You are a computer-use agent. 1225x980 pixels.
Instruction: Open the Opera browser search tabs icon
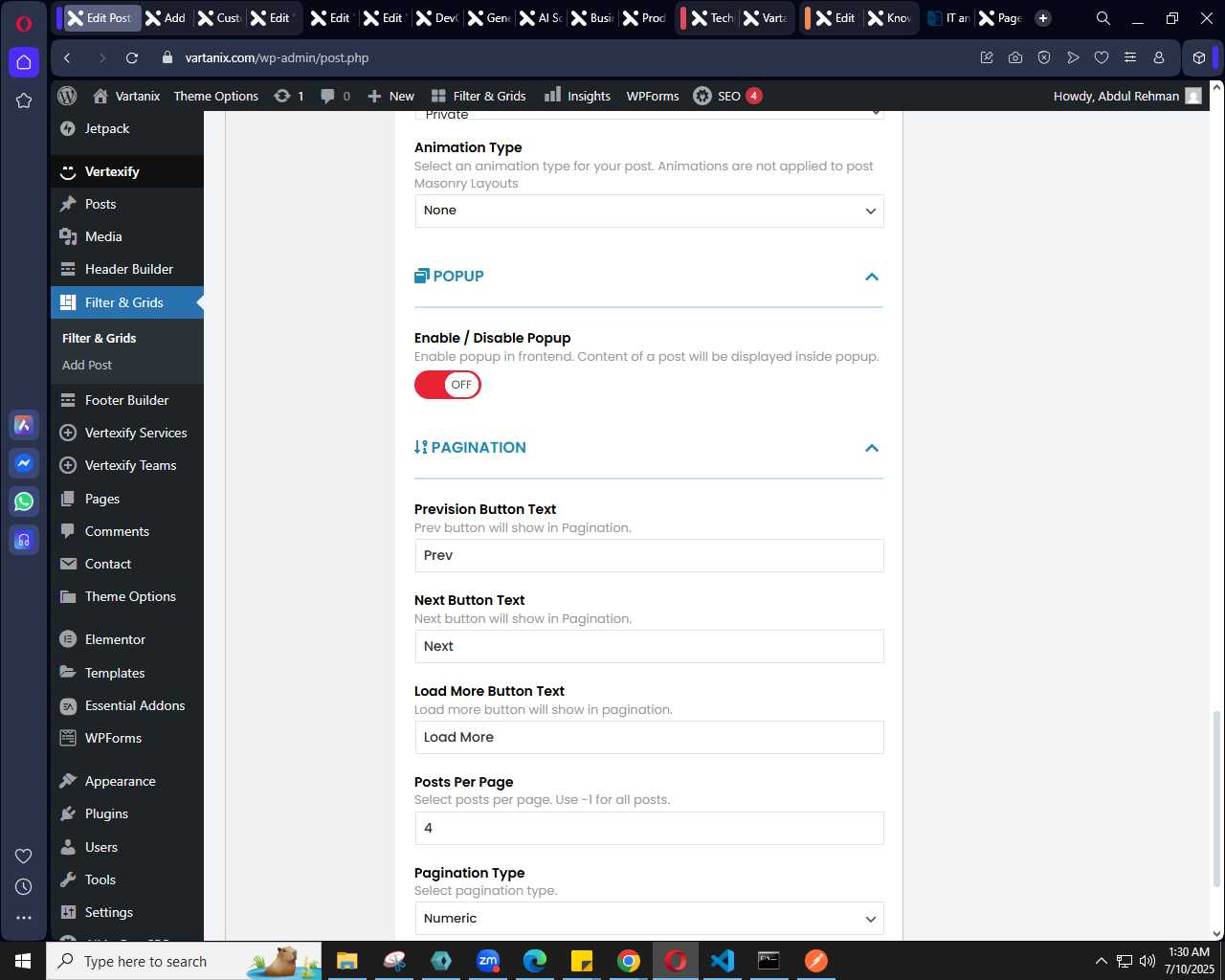coord(1103,18)
